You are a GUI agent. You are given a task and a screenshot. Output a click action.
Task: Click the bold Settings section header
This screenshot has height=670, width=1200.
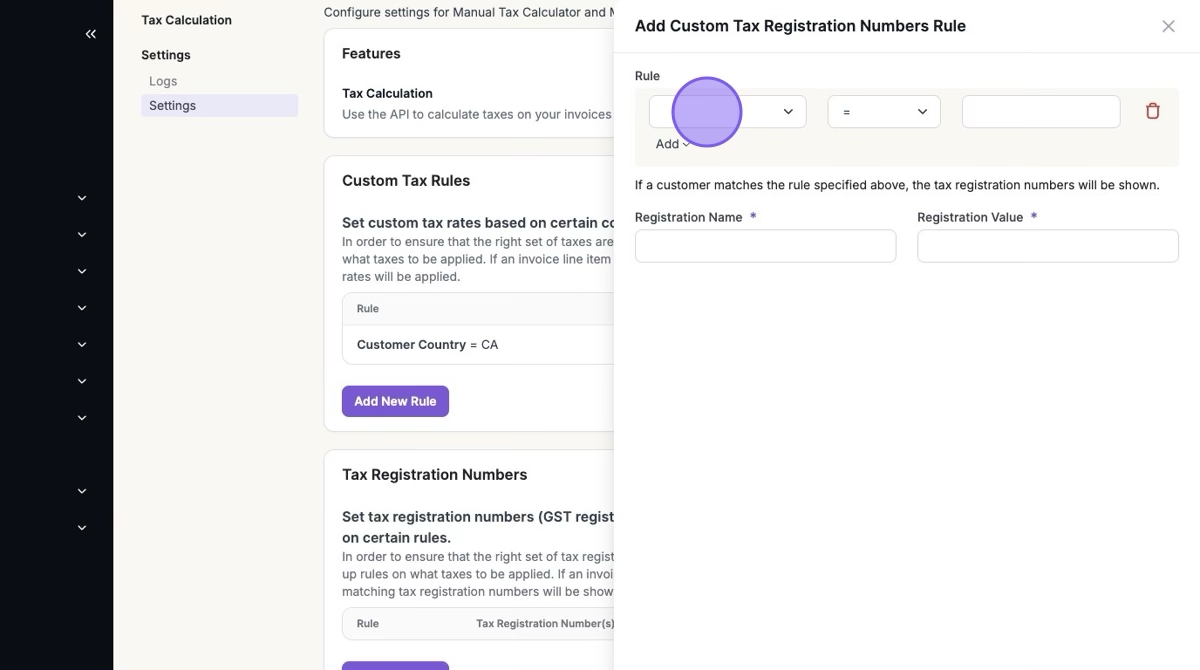(x=166, y=55)
